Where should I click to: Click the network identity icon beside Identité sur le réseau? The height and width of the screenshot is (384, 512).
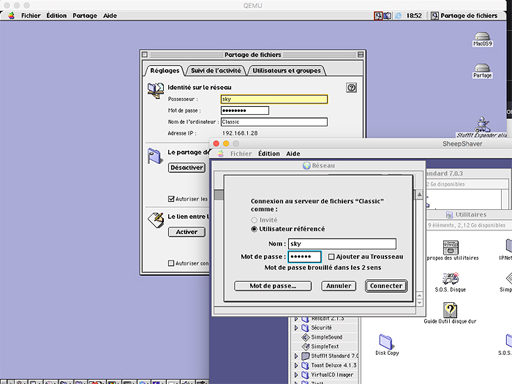point(156,91)
